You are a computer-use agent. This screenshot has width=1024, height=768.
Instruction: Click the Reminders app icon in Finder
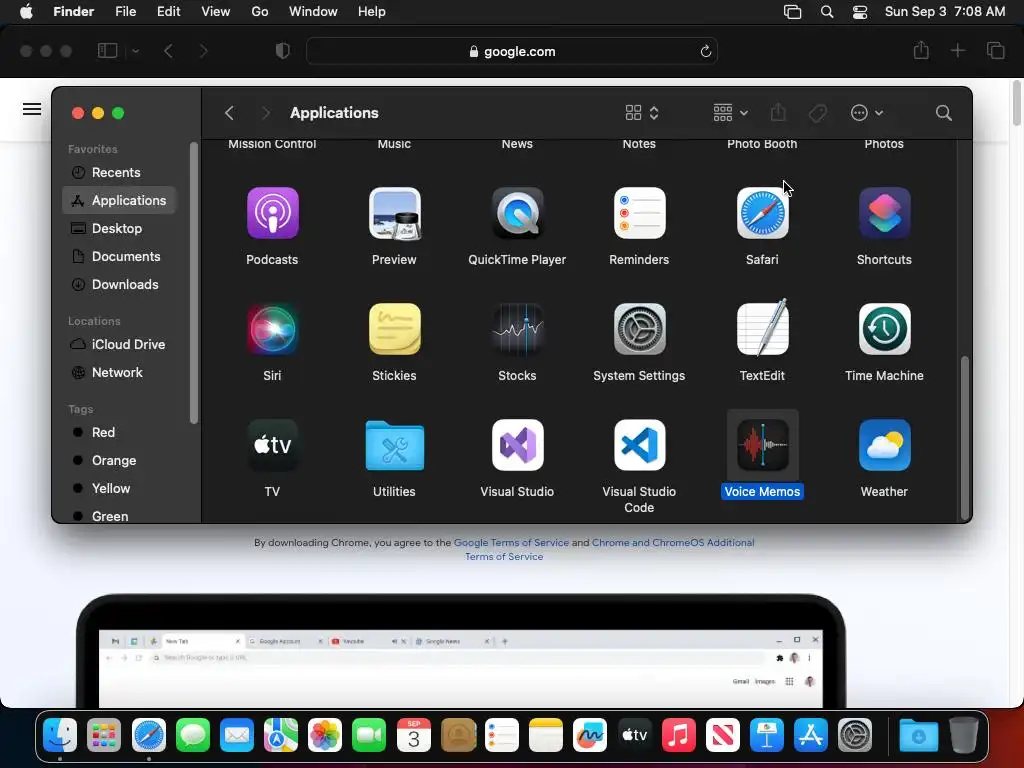click(639, 213)
